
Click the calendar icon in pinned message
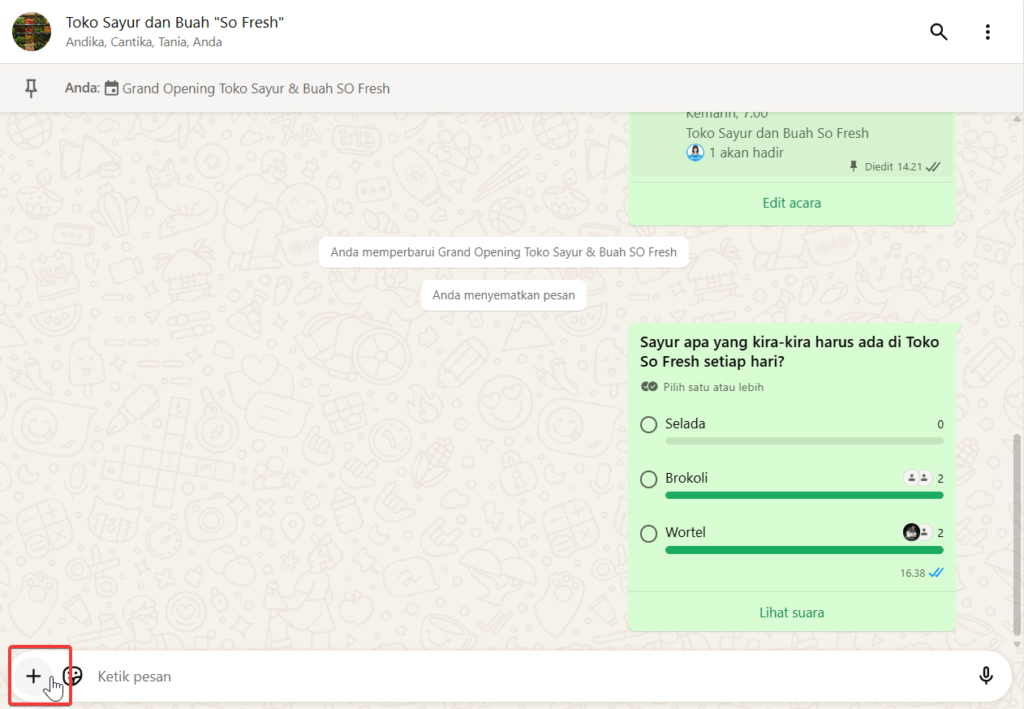pos(111,88)
